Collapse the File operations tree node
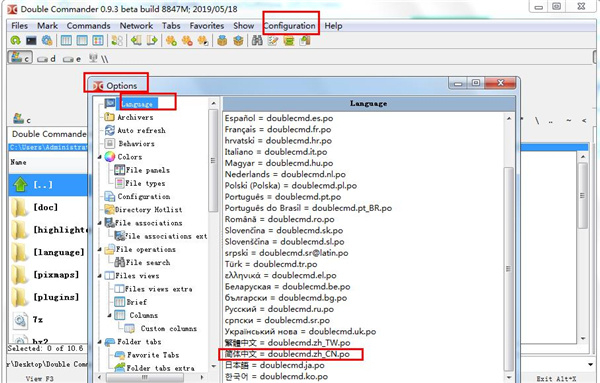600x383 pixels. pos(100,249)
